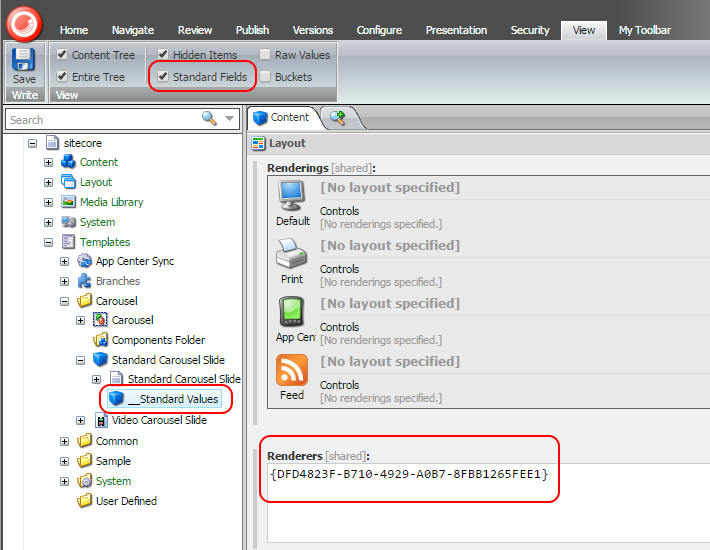Open the Navigate ribbon tab
The width and height of the screenshot is (710, 550).
(x=133, y=30)
